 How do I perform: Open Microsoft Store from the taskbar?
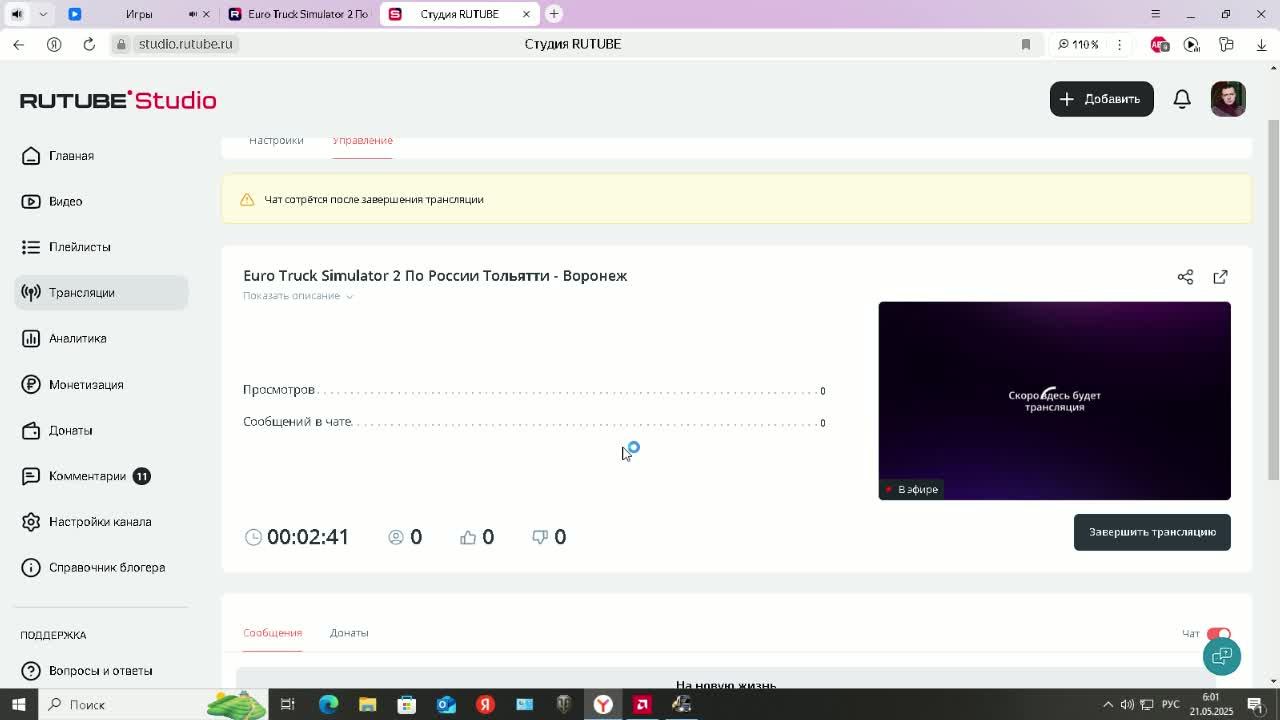(x=407, y=704)
